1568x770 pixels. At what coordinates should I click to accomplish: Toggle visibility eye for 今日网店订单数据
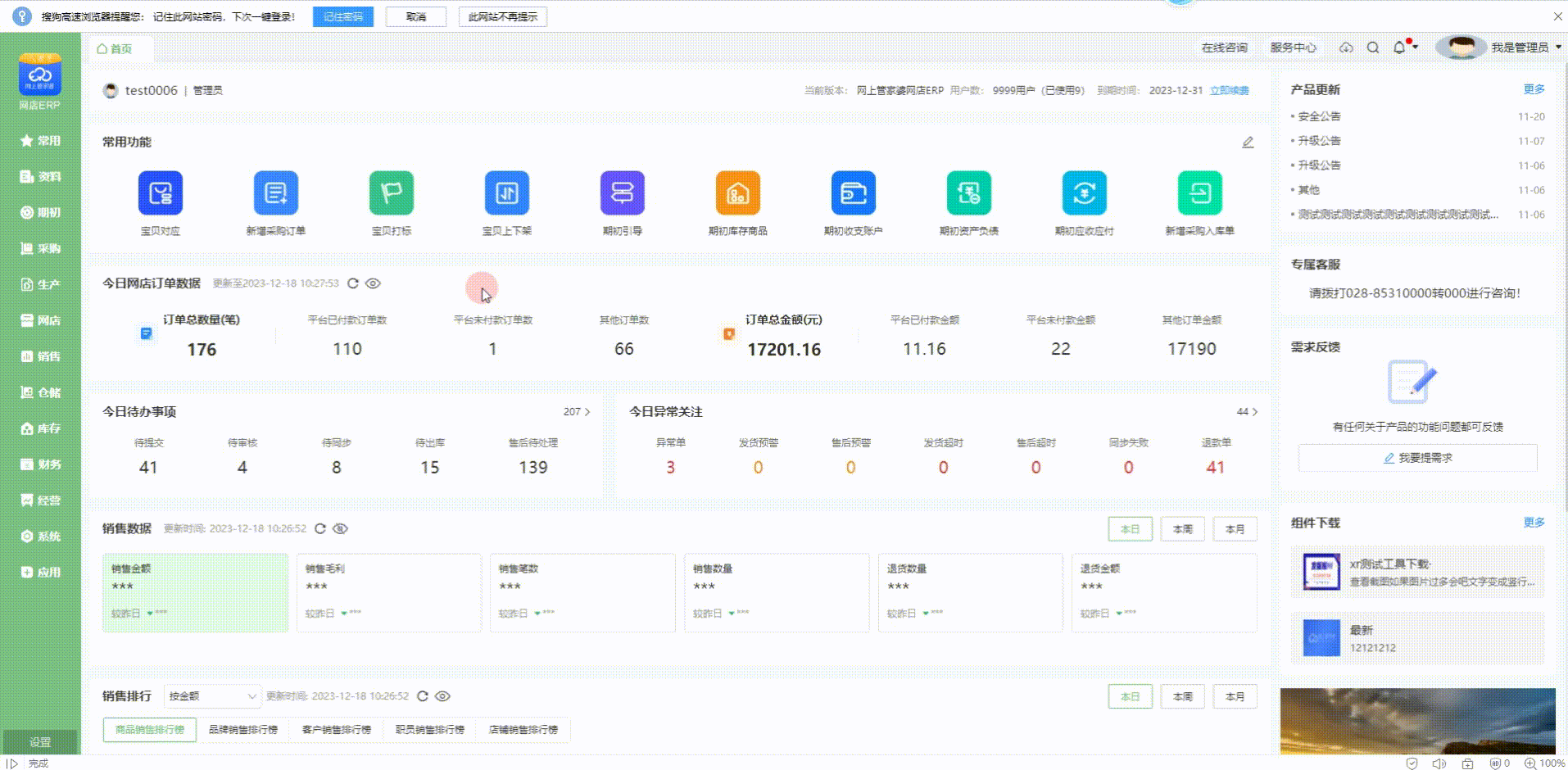373,283
